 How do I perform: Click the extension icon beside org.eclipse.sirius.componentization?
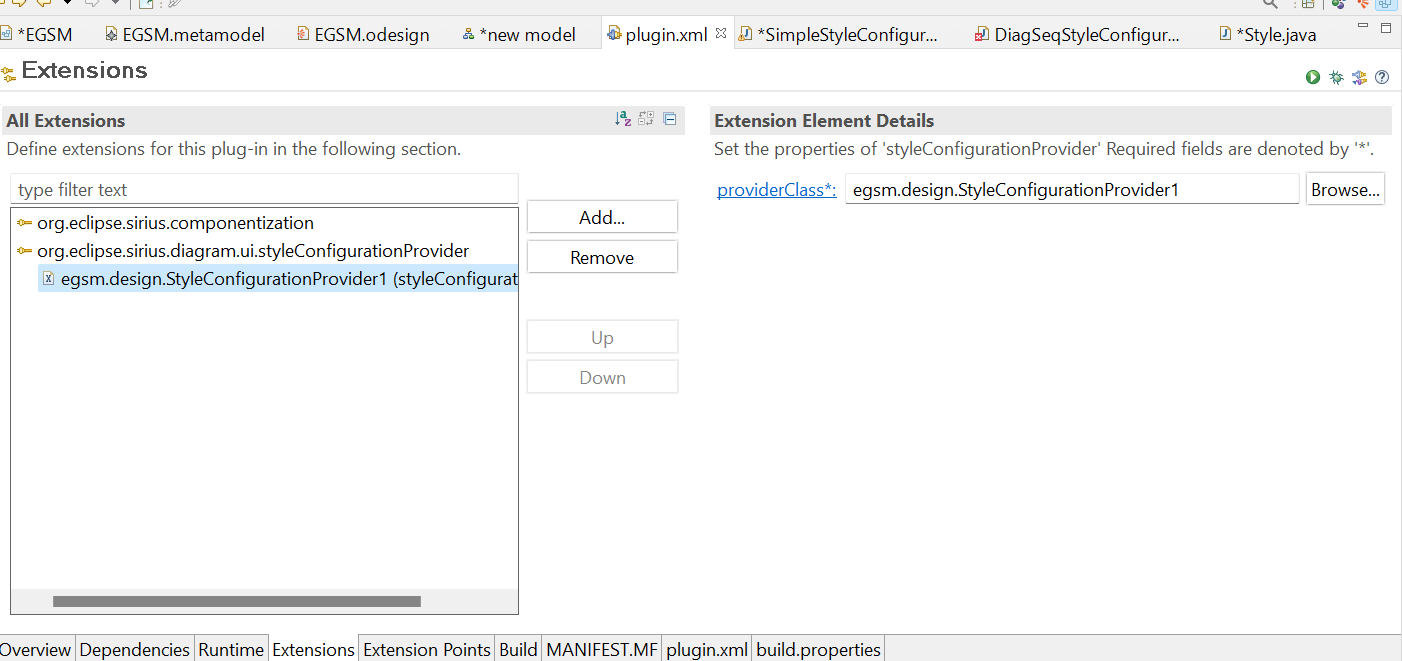(x=24, y=223)
